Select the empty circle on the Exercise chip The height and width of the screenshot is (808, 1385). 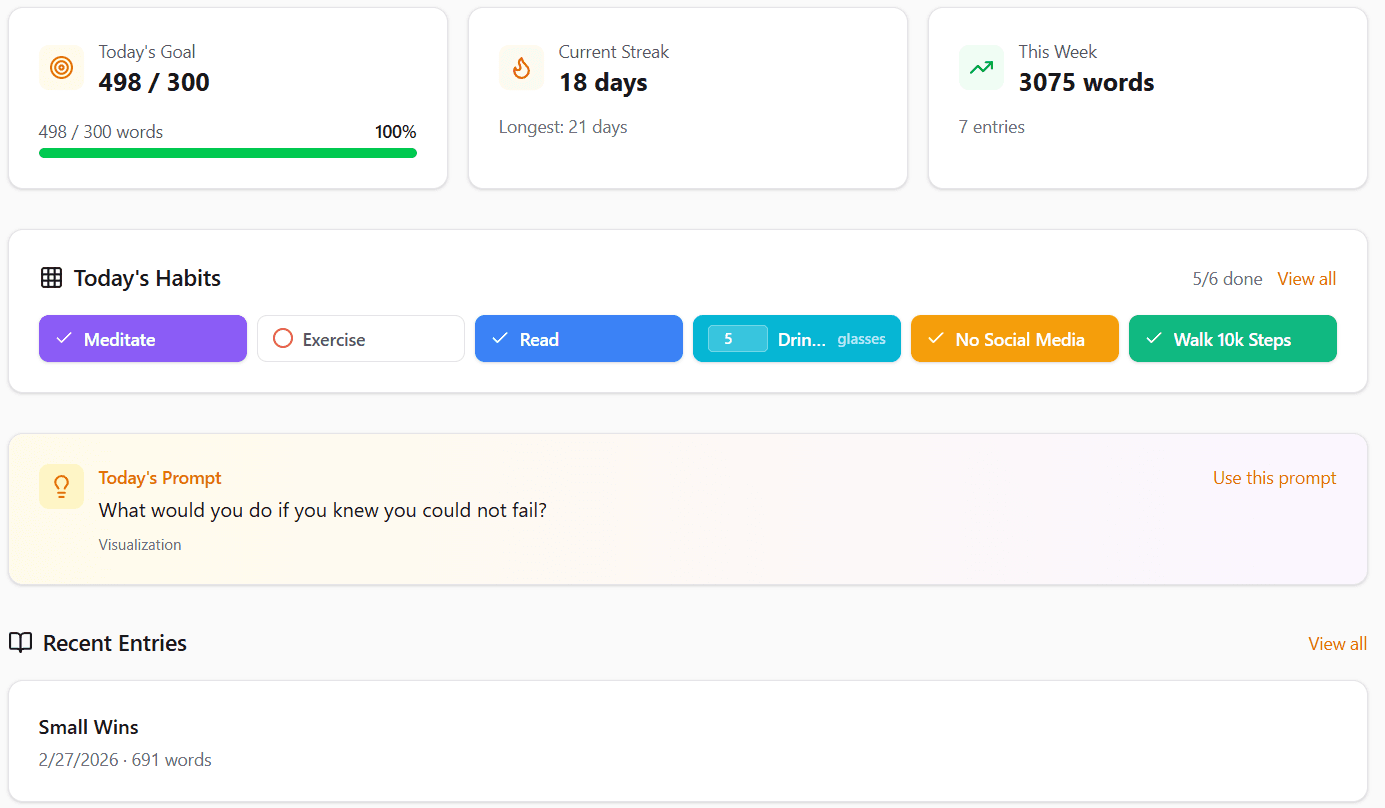click(282, 339)
